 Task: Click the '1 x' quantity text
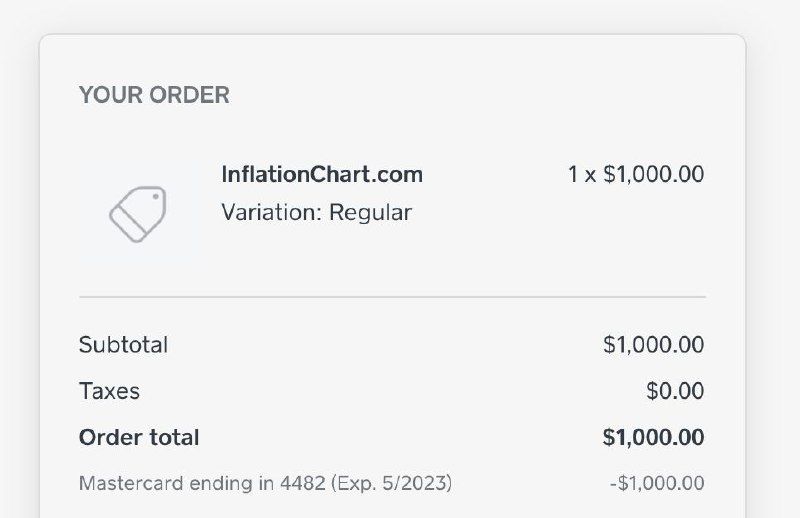tap(581, 174)
